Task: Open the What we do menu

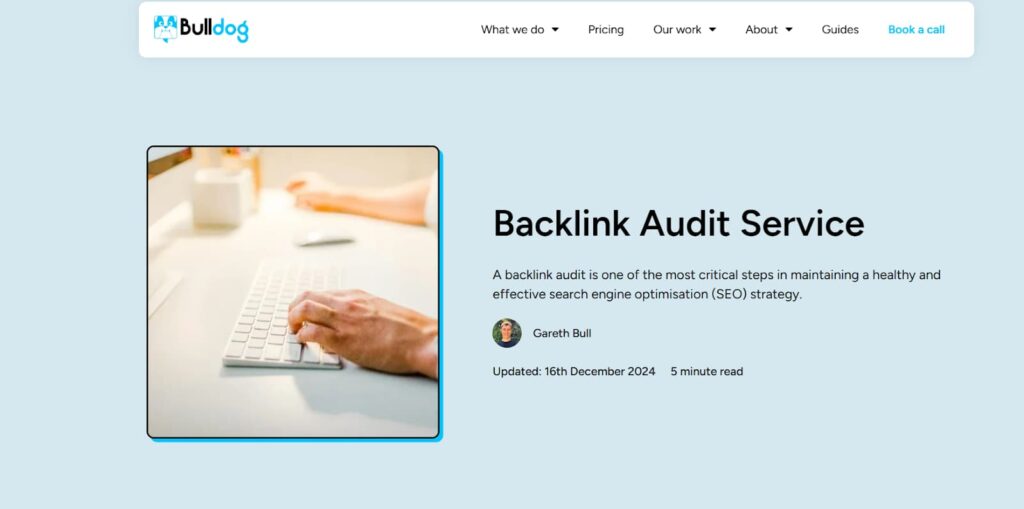Action: point(513,29)
